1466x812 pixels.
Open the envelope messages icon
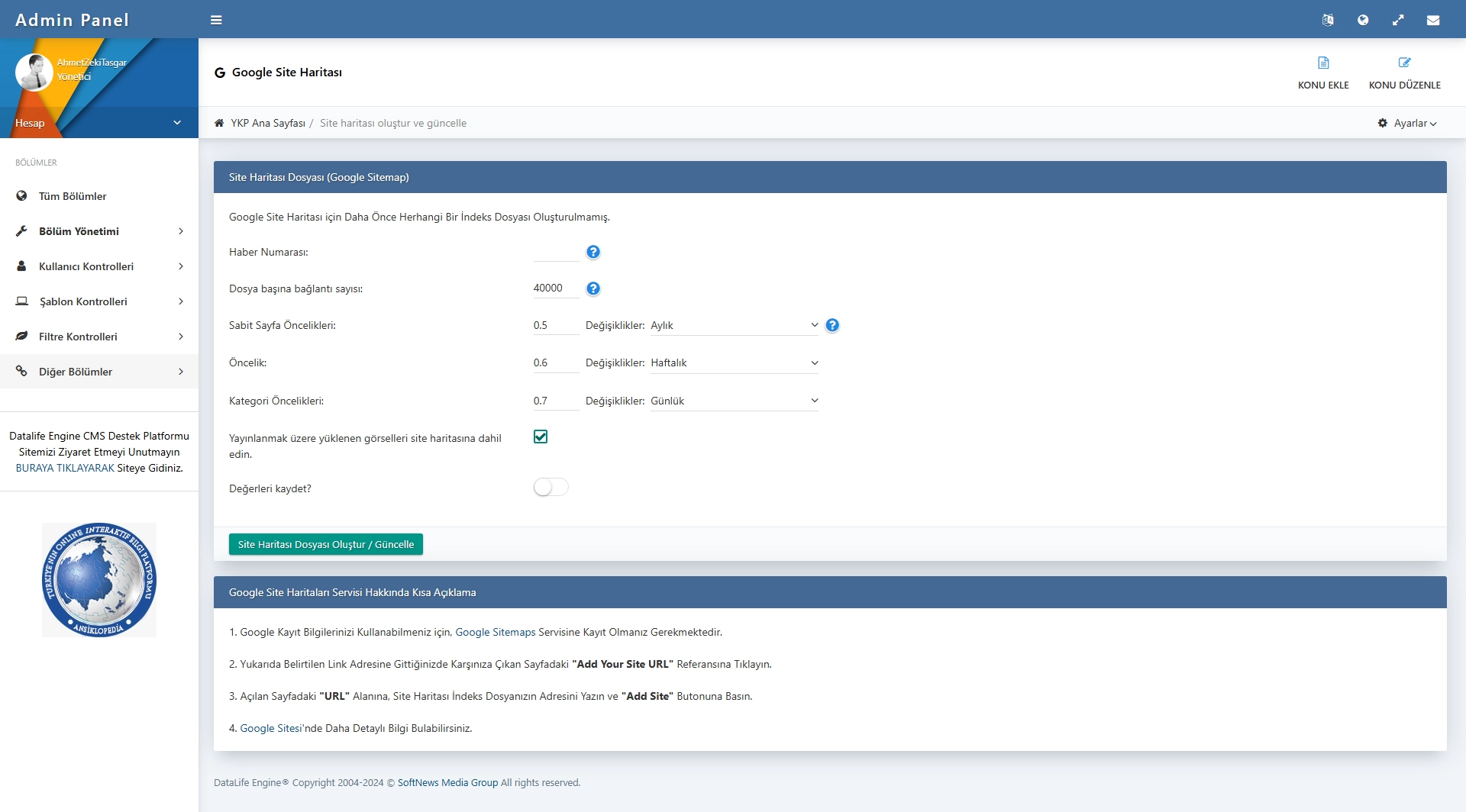(x=1433, y=20)
